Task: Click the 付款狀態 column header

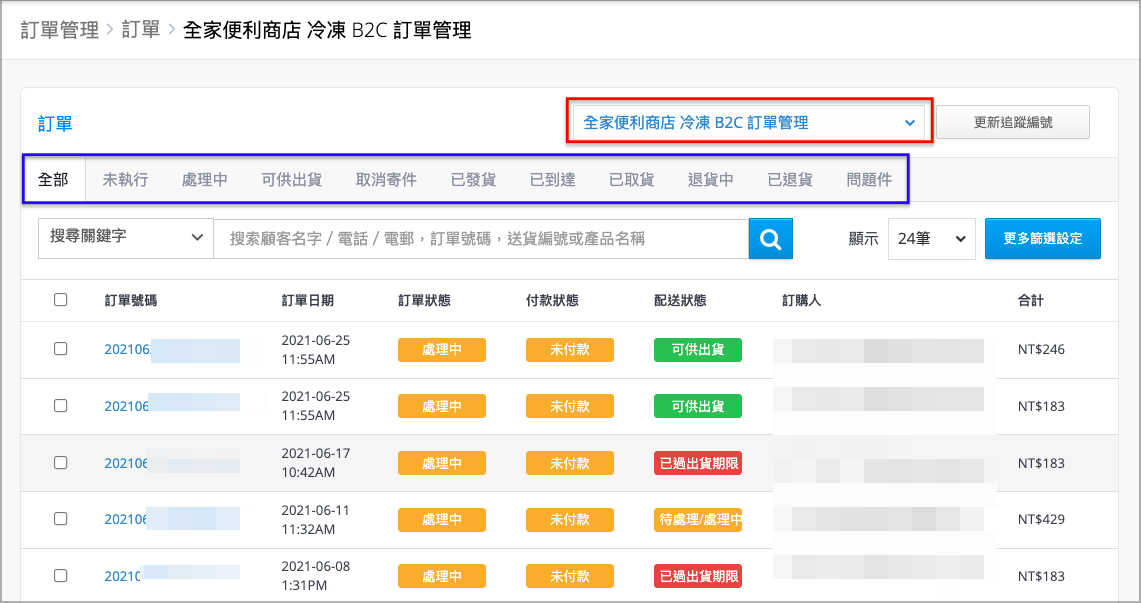Action: [552, 300]
